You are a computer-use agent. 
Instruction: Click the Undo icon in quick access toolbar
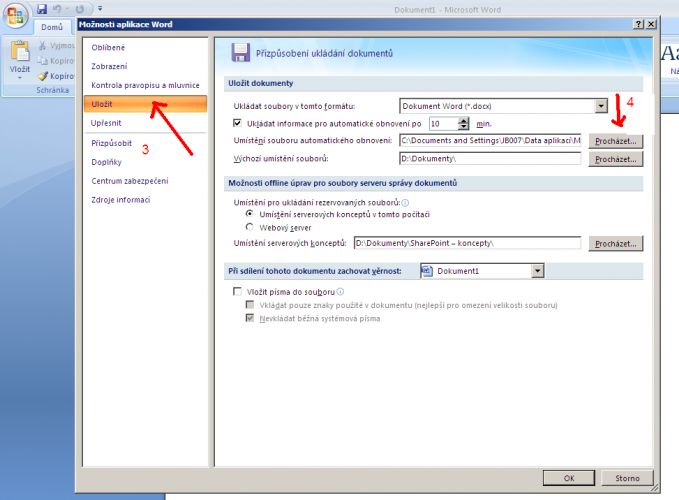point(57,9)
